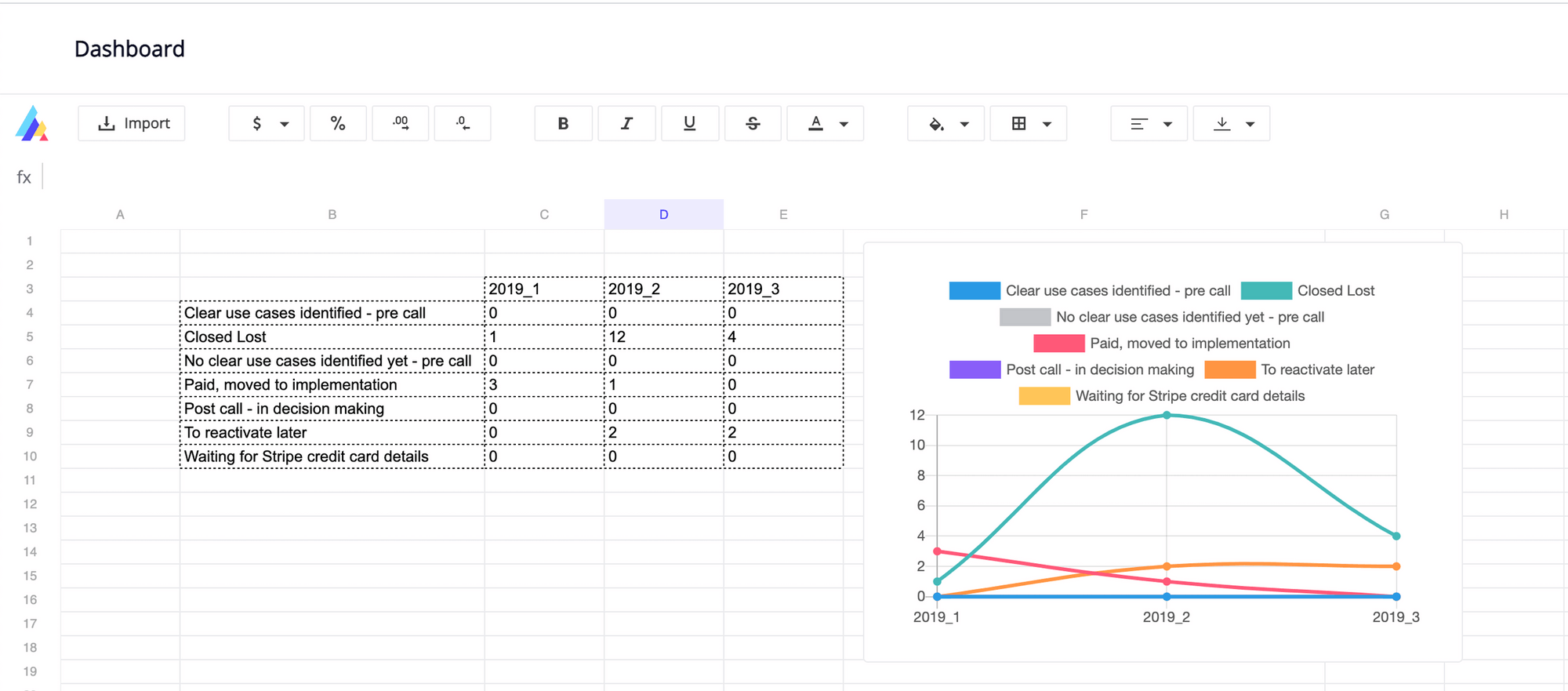This screenshot has height=691, width=1568.
Task: Open horizontal alignment dropdown
Action: pos(1149,123)
